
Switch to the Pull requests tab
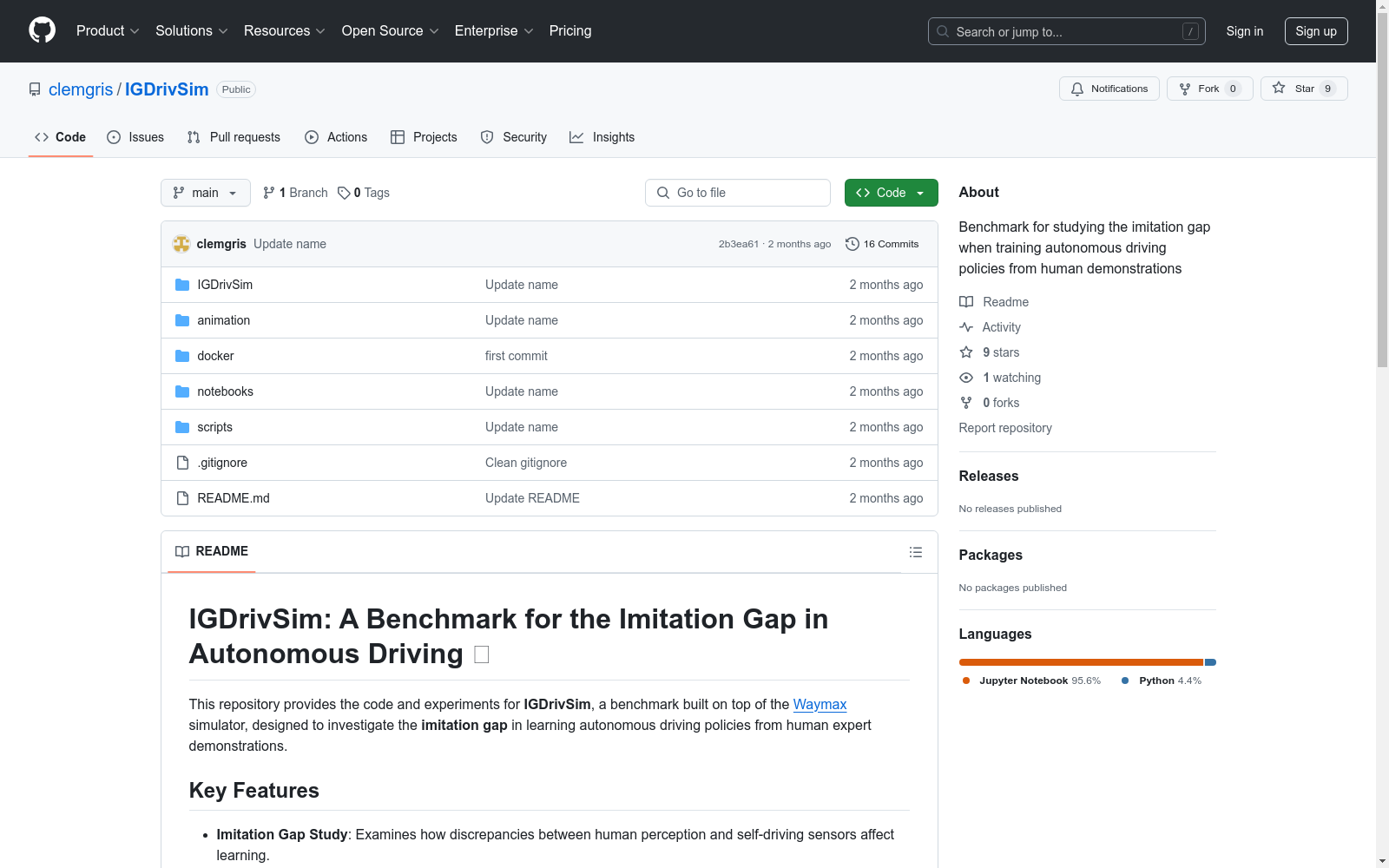[234, 137]
